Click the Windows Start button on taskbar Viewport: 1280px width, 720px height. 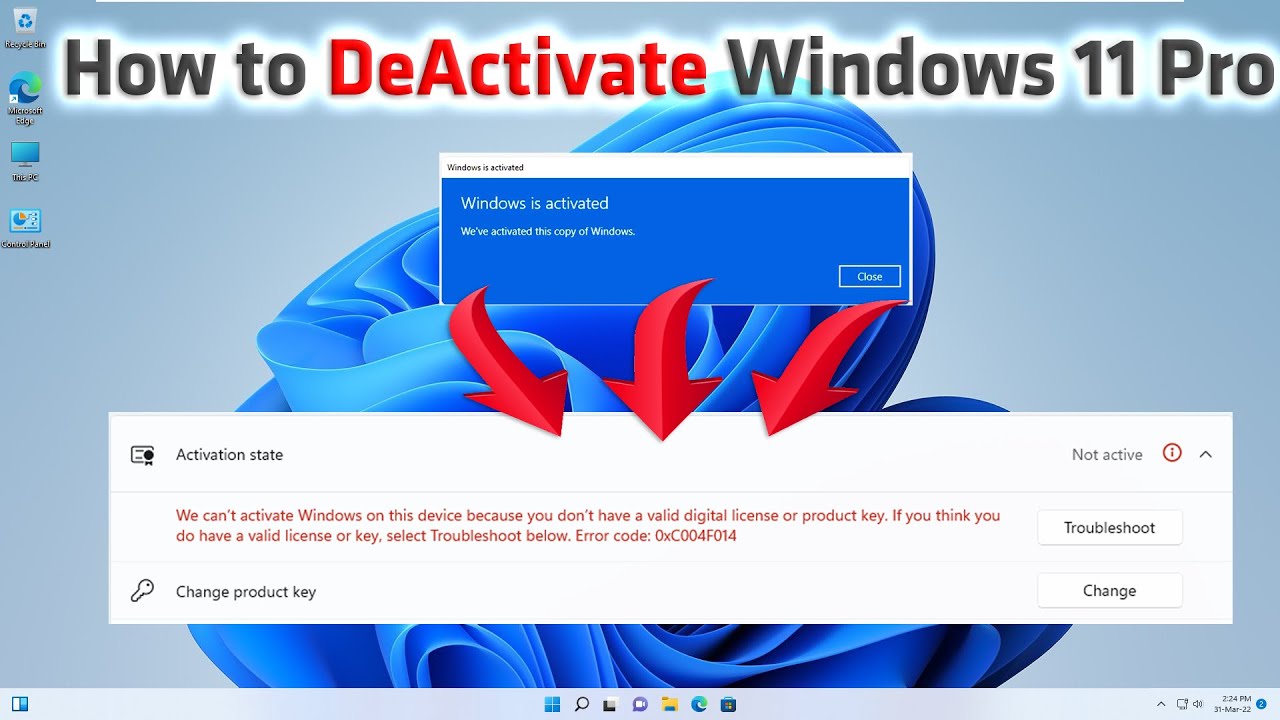coord(552,704)
